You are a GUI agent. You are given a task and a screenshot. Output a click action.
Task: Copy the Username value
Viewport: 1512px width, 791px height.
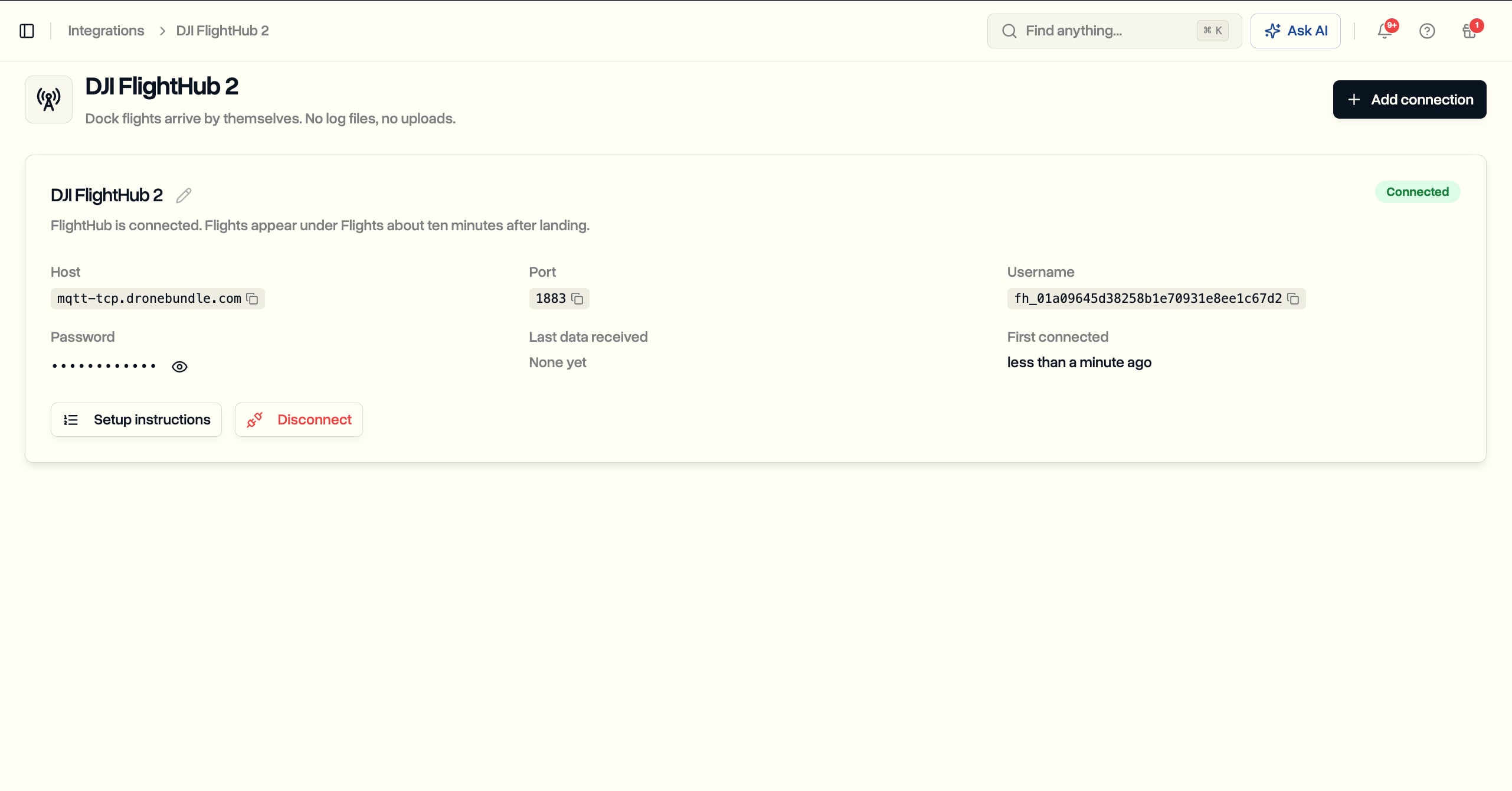[x=1293, y=299]
